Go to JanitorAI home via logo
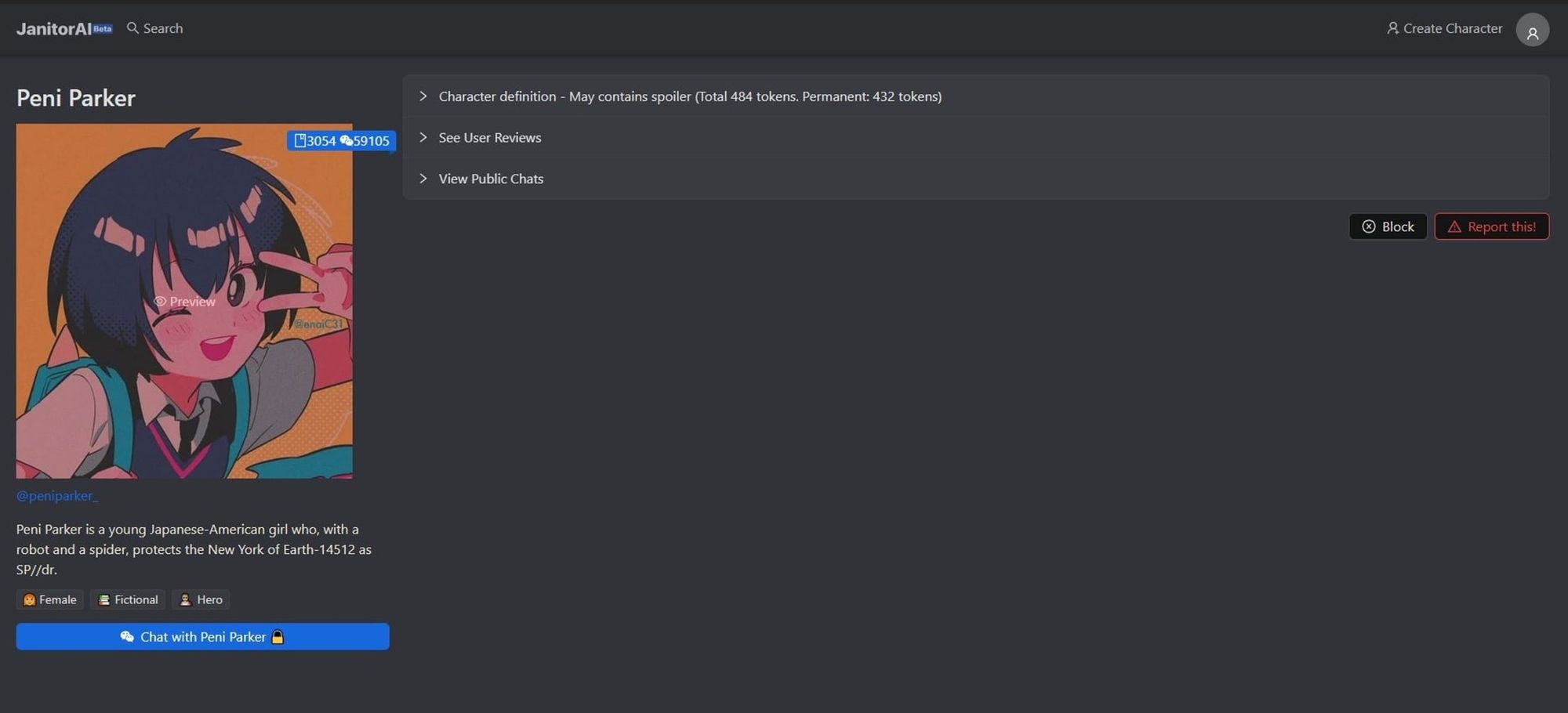The width and height of the screenshot is (1568, 713). click(x=55, y=29)
